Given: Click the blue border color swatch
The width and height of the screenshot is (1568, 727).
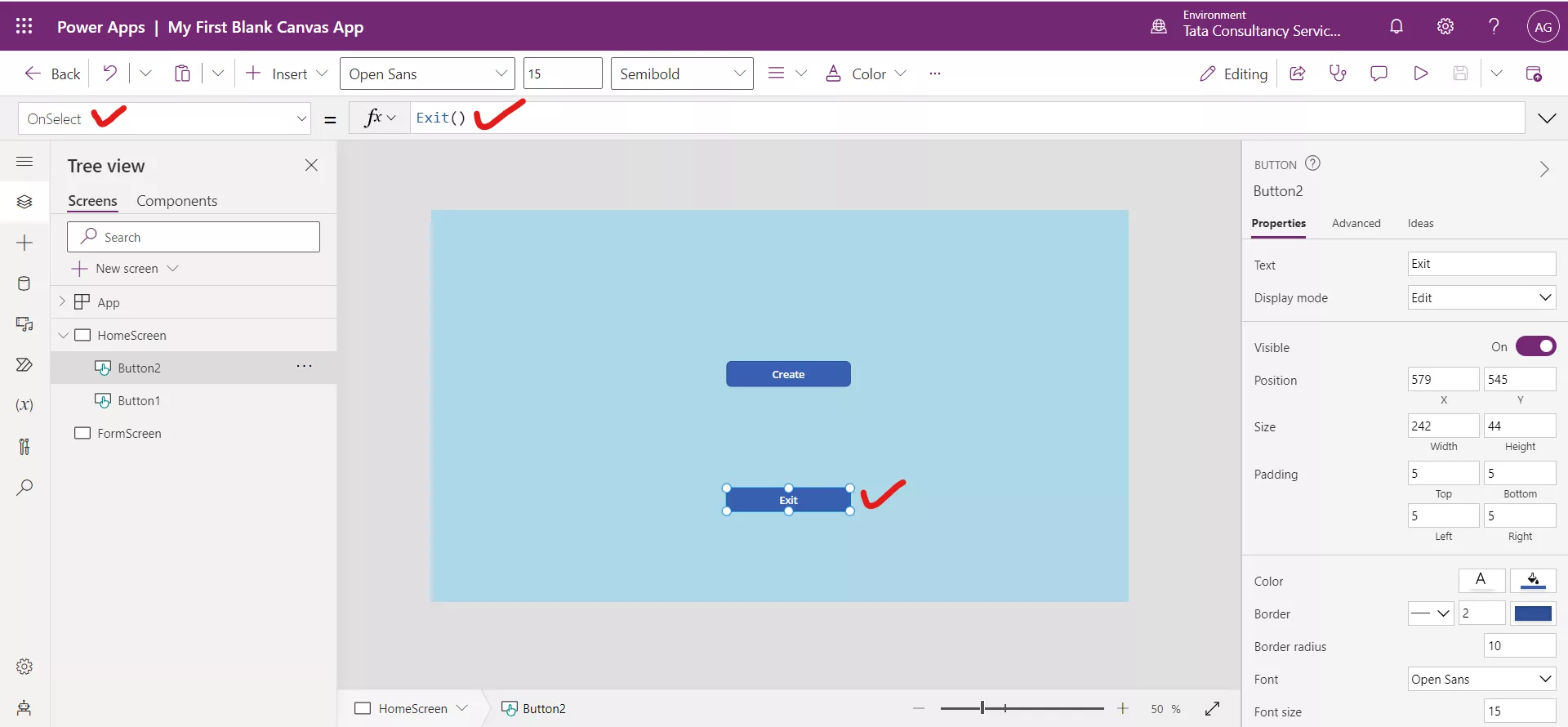Looking at the screenshot, I should (1533, 613).
